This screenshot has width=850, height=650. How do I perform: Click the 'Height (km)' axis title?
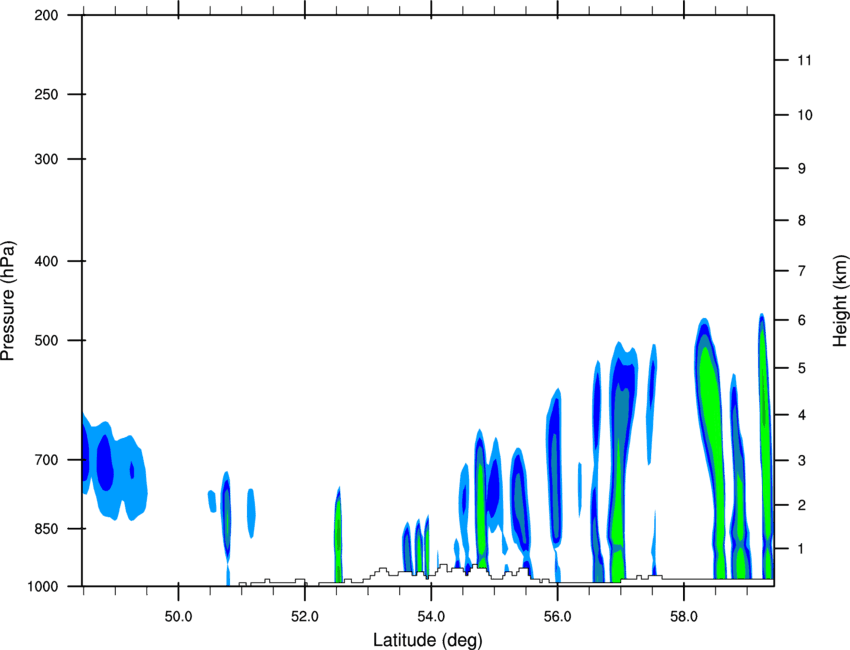840,300
